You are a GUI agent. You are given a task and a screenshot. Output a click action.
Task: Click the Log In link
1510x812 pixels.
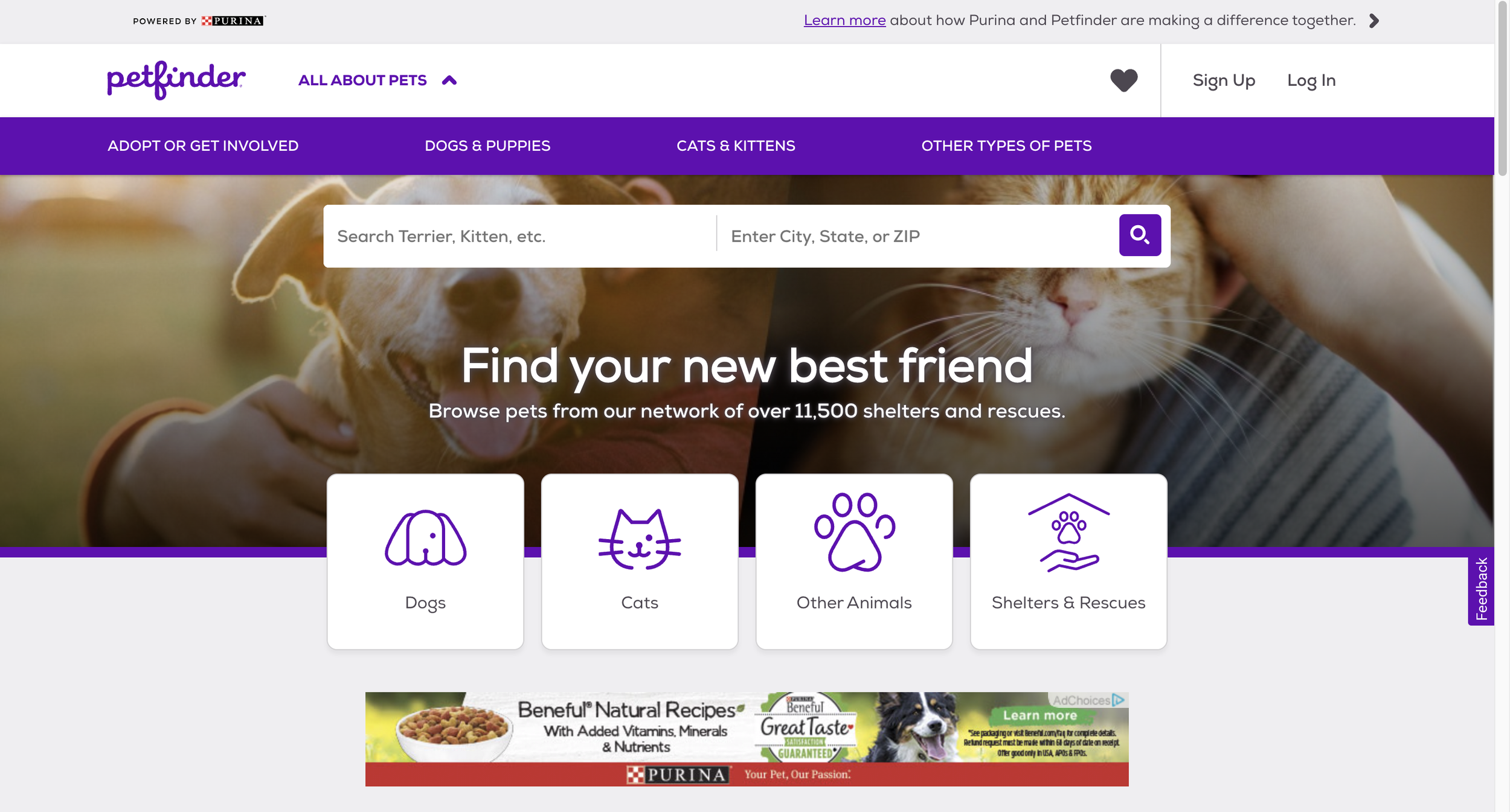tap(1311, 80)
